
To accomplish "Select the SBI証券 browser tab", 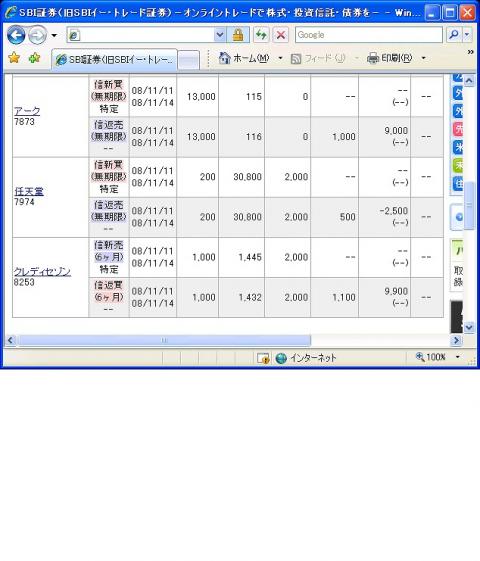I will (x=114, y=59).
